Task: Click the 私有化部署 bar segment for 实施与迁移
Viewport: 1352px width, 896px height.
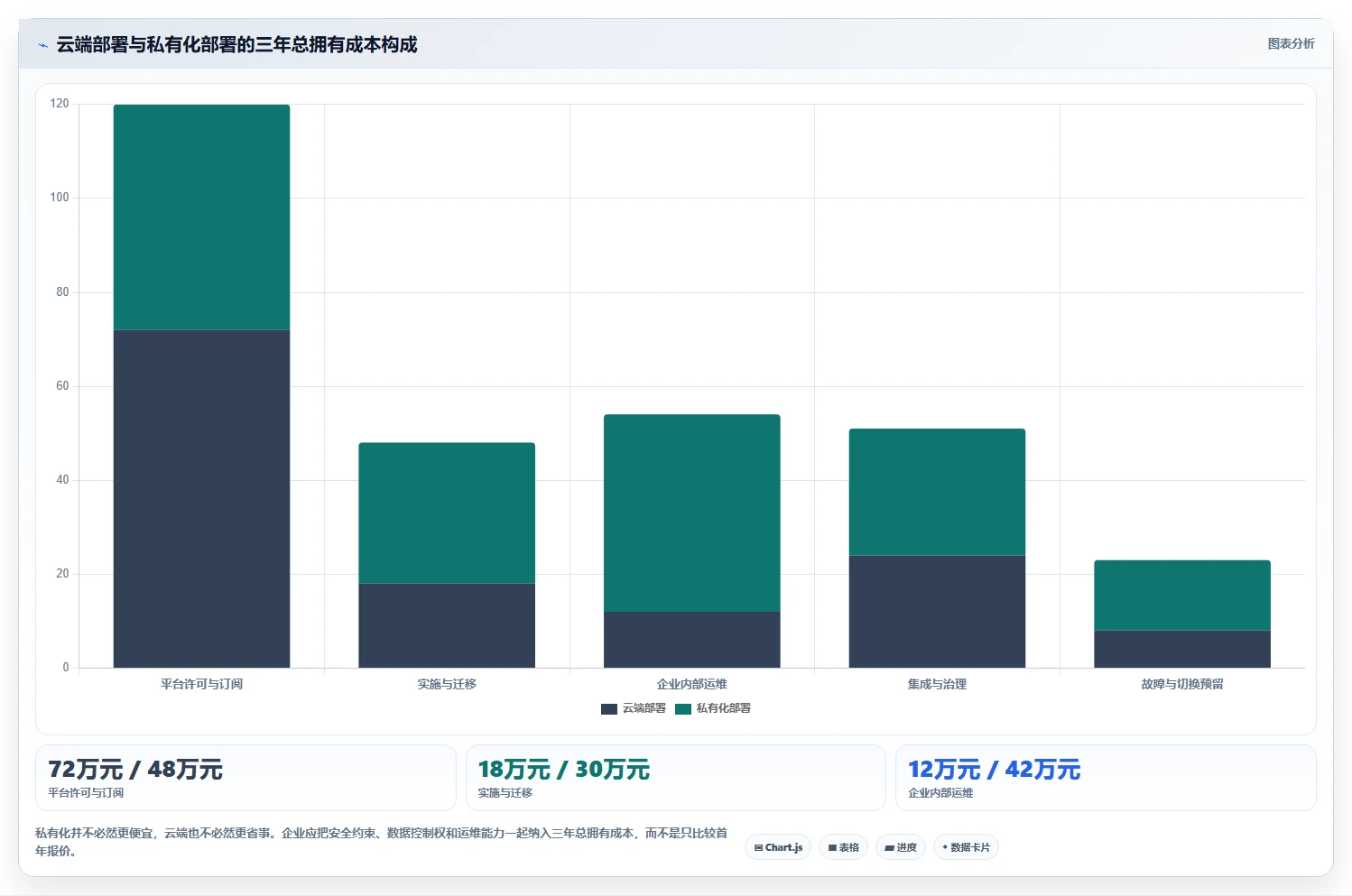Action: point(447,513)
